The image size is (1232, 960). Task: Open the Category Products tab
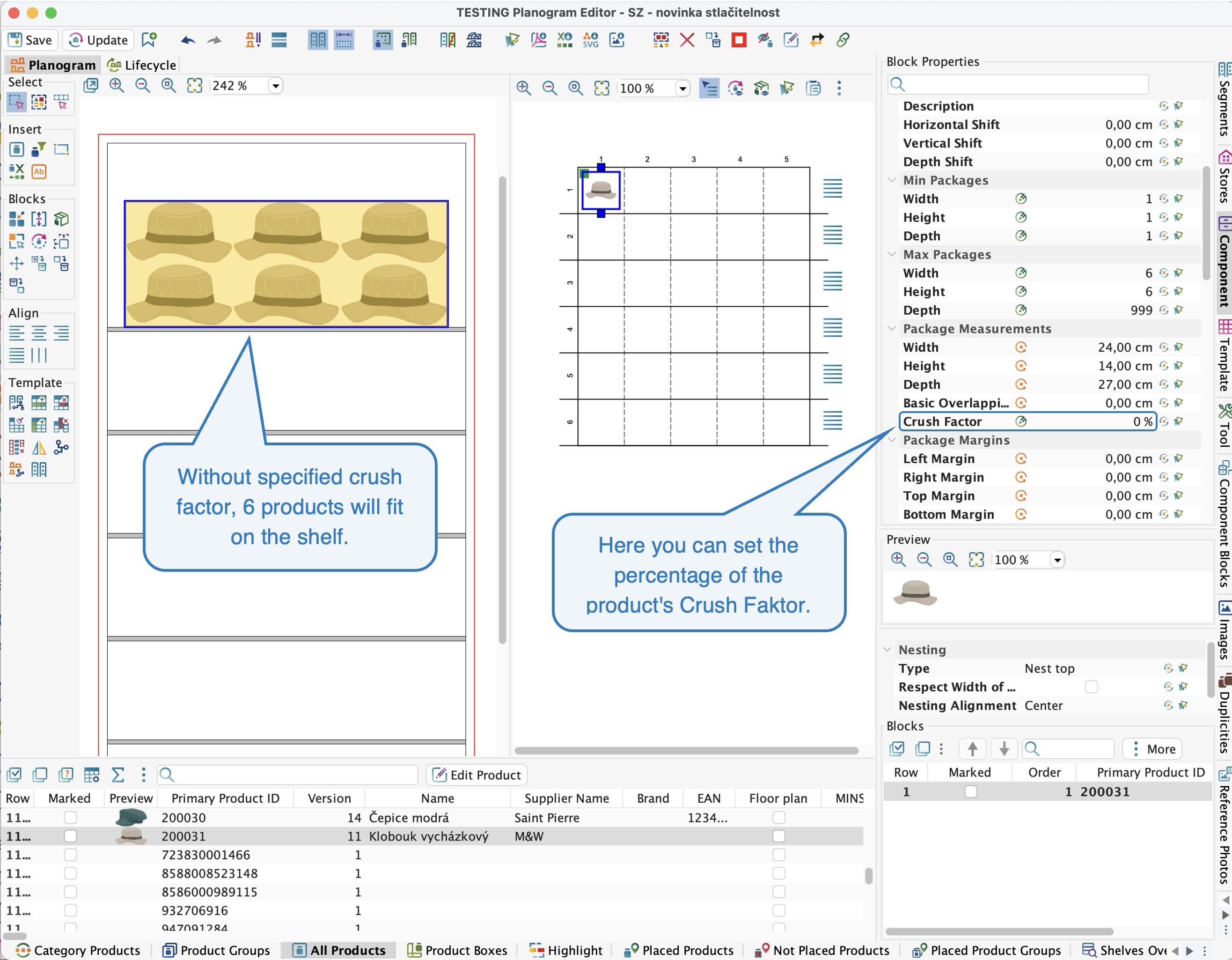coord(78,951)
